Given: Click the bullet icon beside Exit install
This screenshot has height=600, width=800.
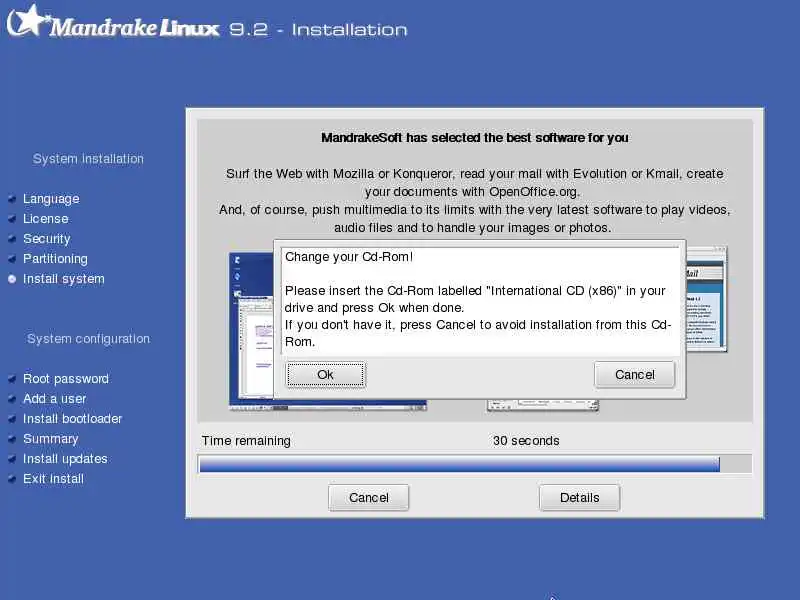Looking at the screenshot, I should click(12, 479).
